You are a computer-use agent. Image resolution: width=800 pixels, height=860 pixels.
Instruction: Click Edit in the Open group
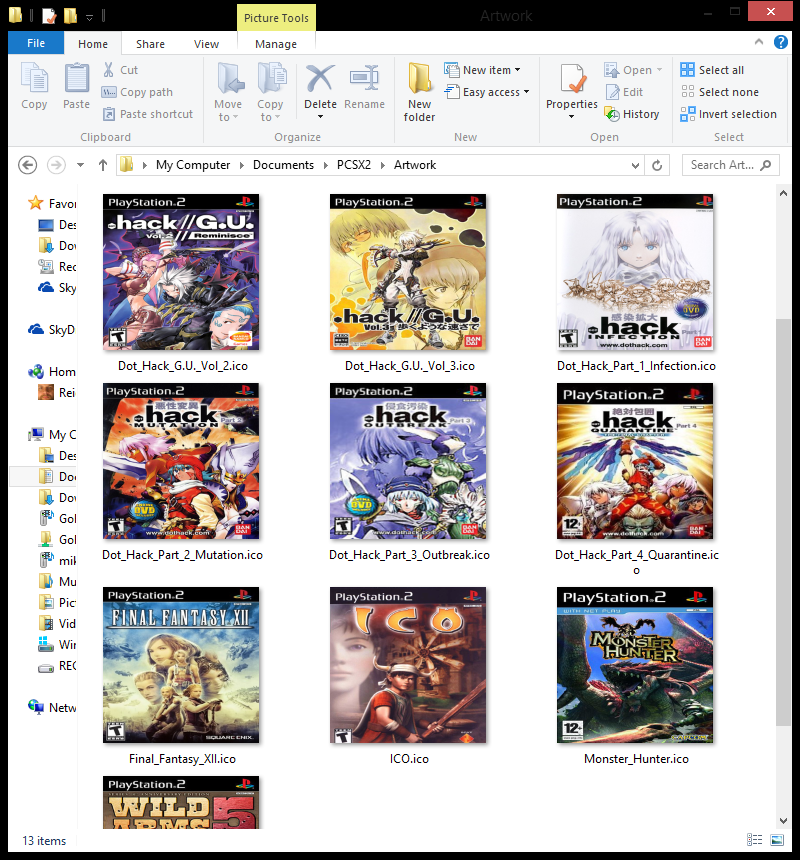pyautogui.click(x=624, y=92)
